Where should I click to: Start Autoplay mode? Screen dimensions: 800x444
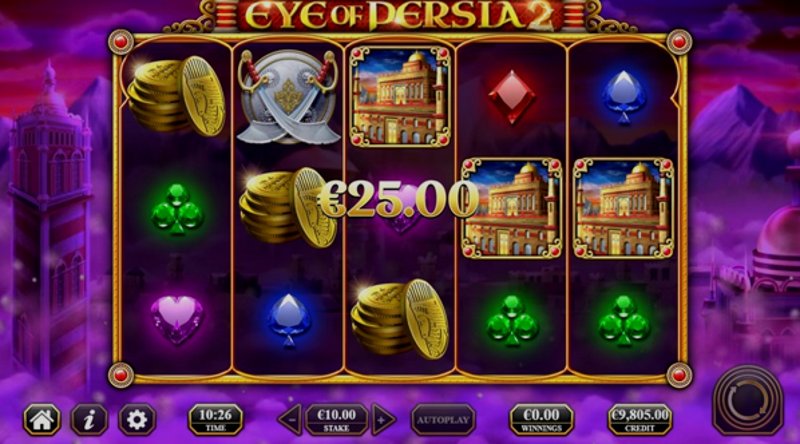443,420
